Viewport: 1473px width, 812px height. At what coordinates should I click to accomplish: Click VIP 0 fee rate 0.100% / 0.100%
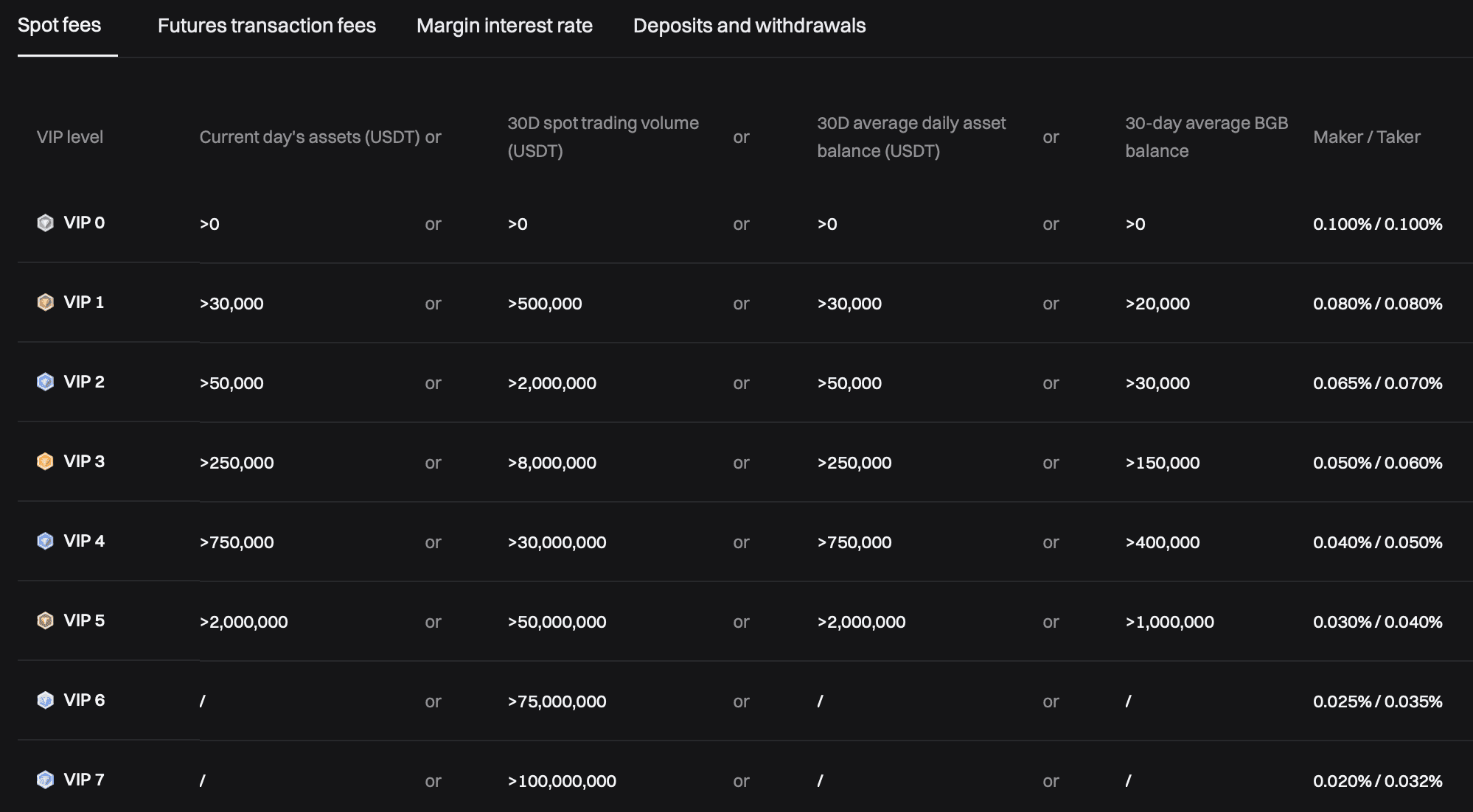point(1377,224)
